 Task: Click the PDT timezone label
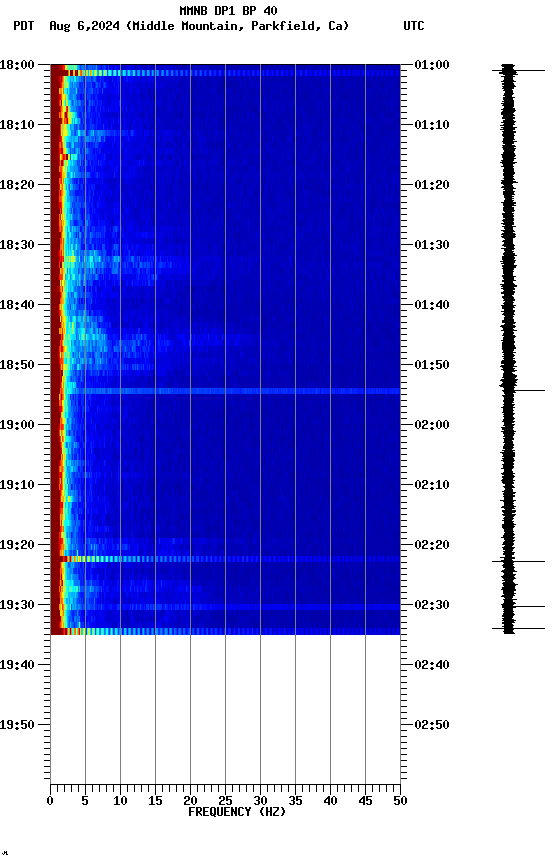click(x=24, y=26)
